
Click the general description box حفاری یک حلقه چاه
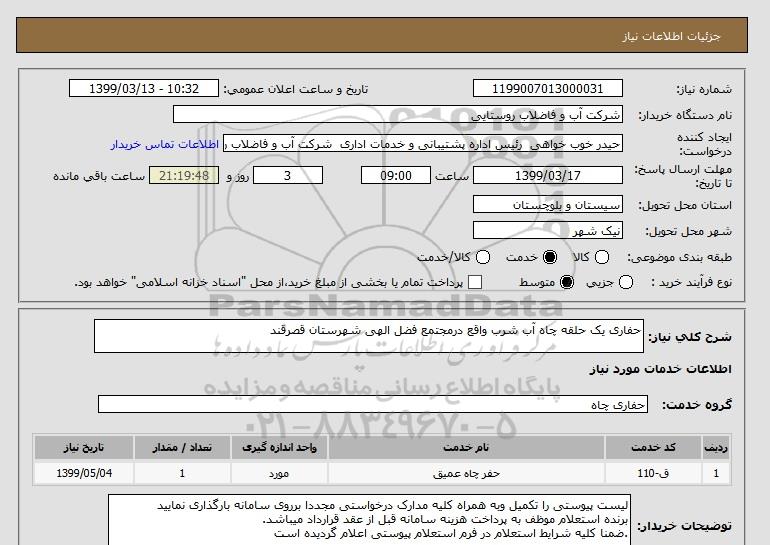(x=369, y=336)
